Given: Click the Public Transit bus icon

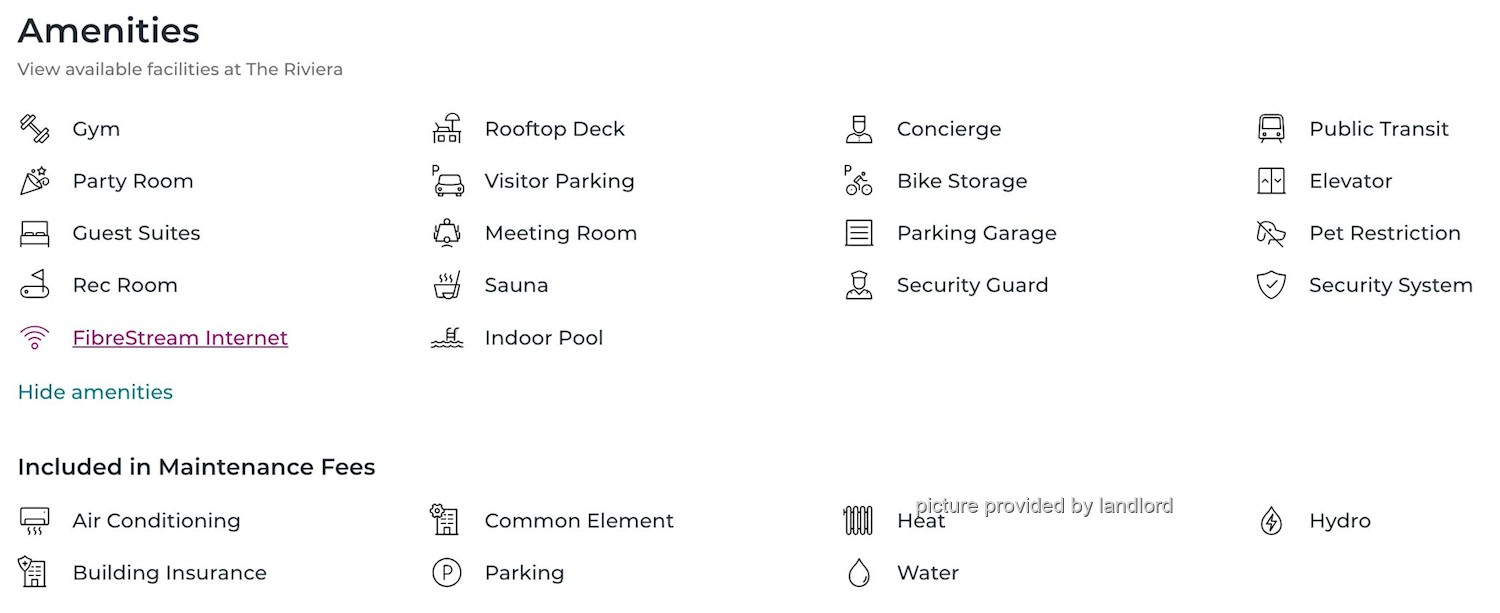Looking at the screenshot, I should (1271, 129).
